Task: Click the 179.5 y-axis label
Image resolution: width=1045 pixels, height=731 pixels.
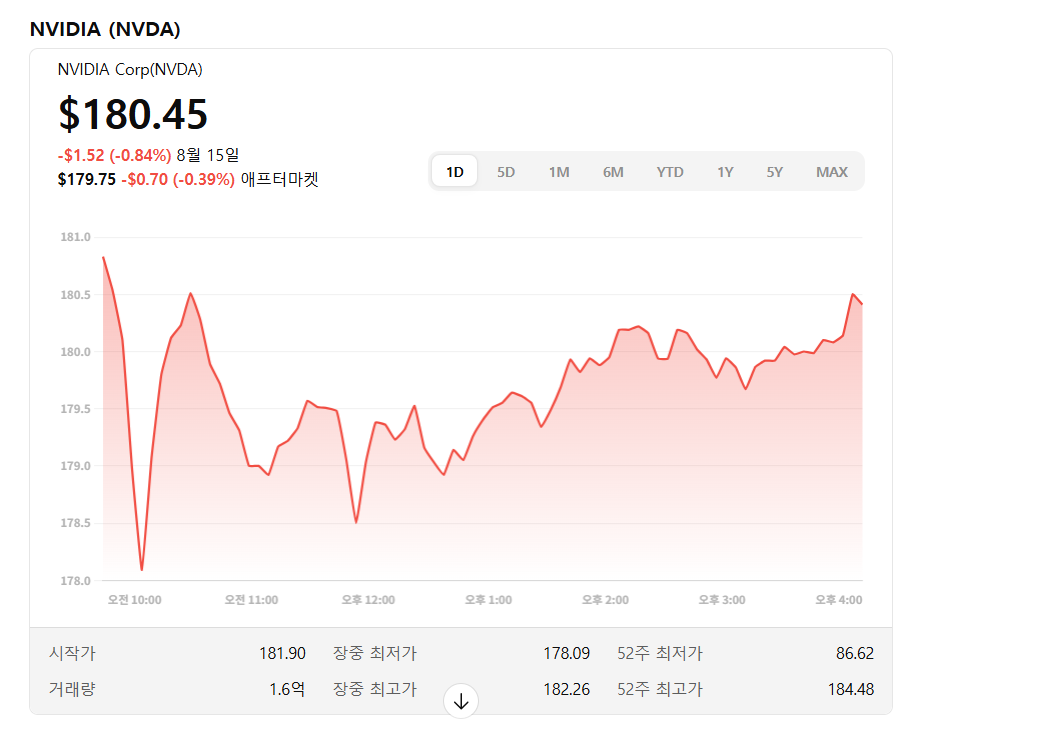Action: (75, 408)
